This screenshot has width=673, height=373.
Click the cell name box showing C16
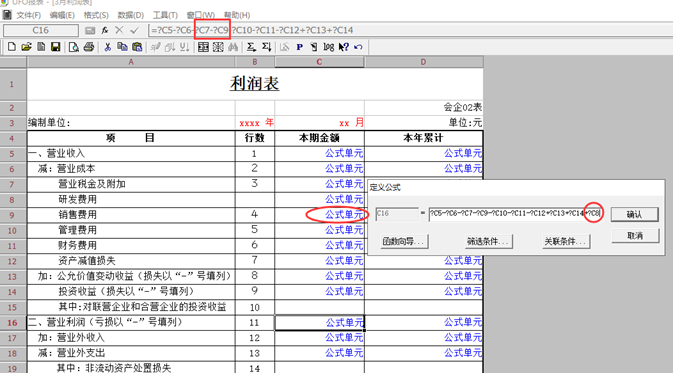point(41,30)
